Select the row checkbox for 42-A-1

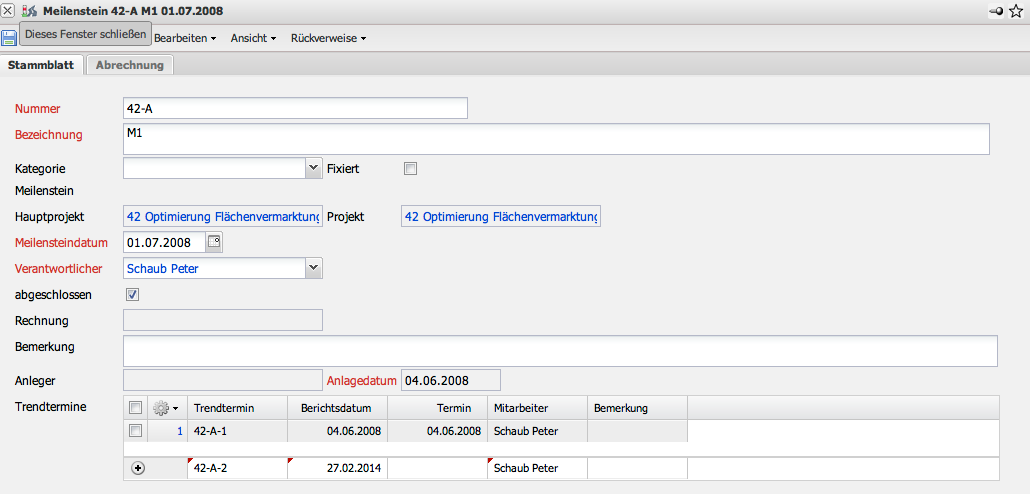135,431
